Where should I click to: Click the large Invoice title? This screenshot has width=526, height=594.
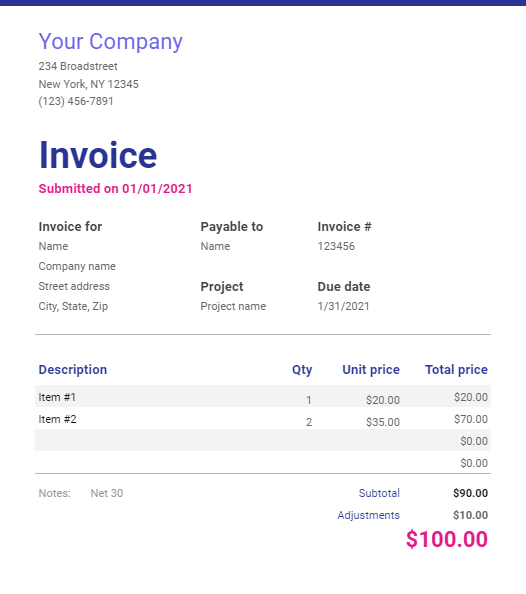pos(98,155)
